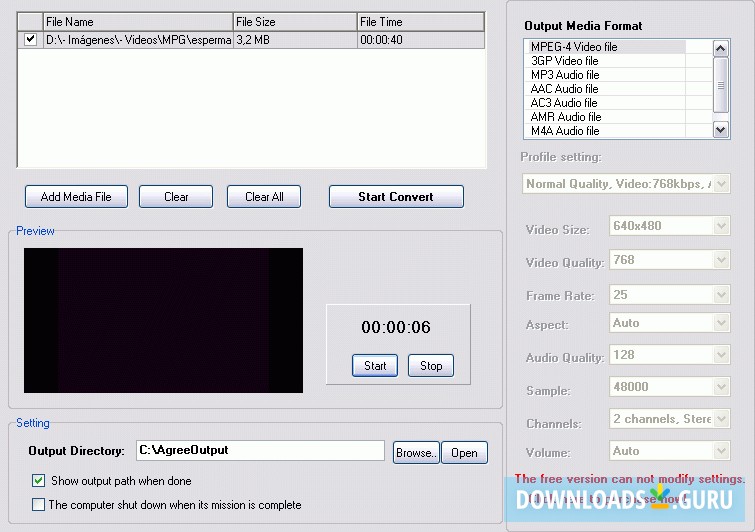The height and width of the screenshot is (532, 755).
Task: Click the File Size column header
Action: point(295,22)
